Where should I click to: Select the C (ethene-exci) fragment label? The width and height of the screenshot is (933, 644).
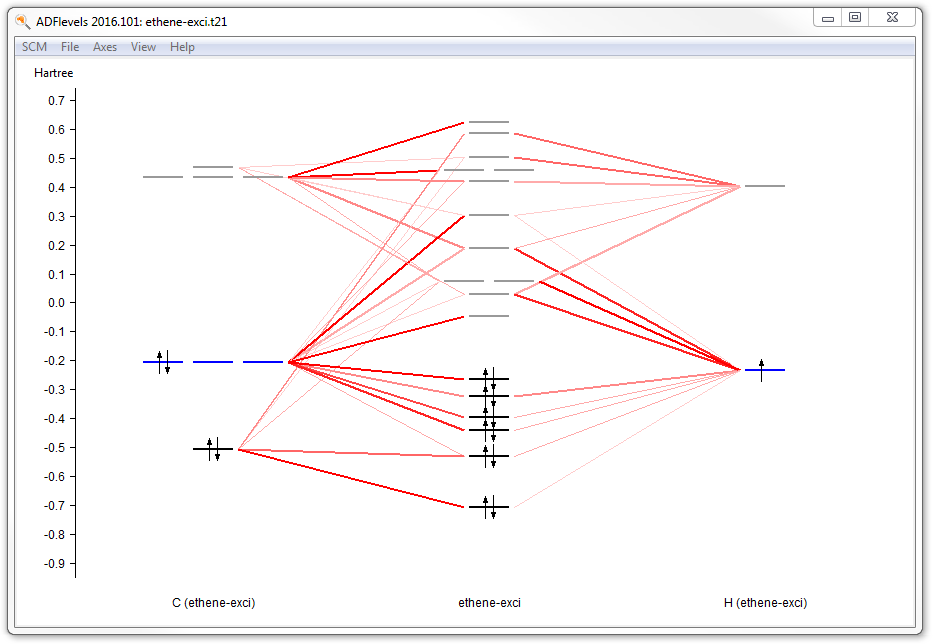(214, 603)
